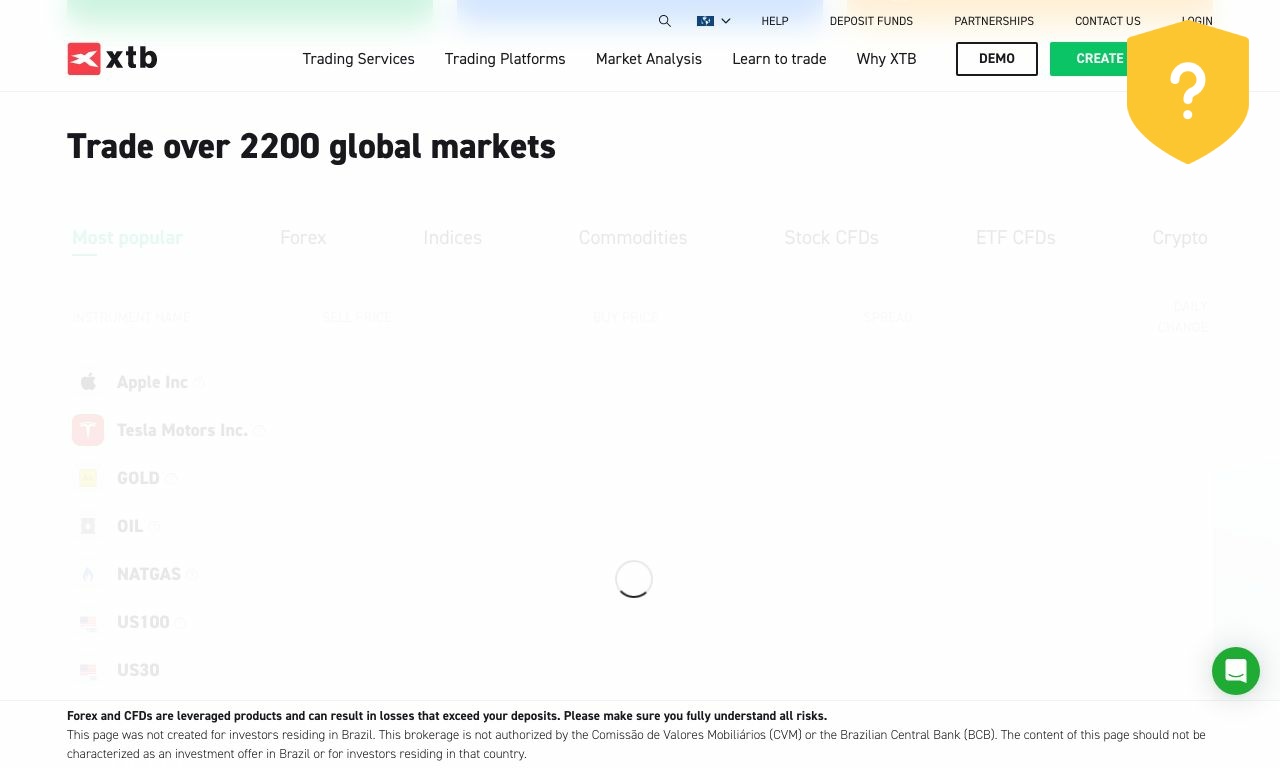Image resolution: width=1280 pixels, height=768 pixels.
Task: Open the Why XTB menu
Action: 886,59
